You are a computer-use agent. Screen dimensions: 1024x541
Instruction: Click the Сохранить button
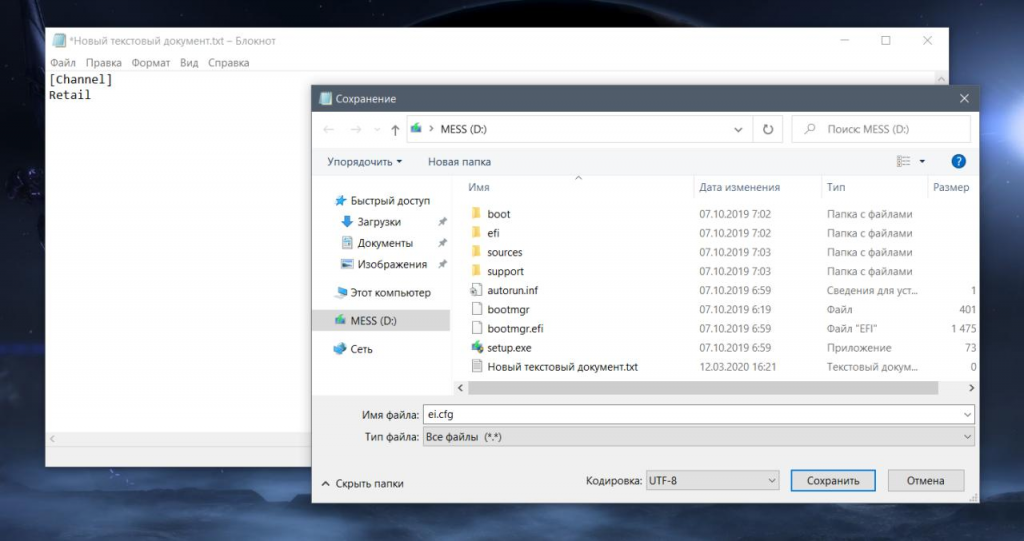click(x=833, y=481)
